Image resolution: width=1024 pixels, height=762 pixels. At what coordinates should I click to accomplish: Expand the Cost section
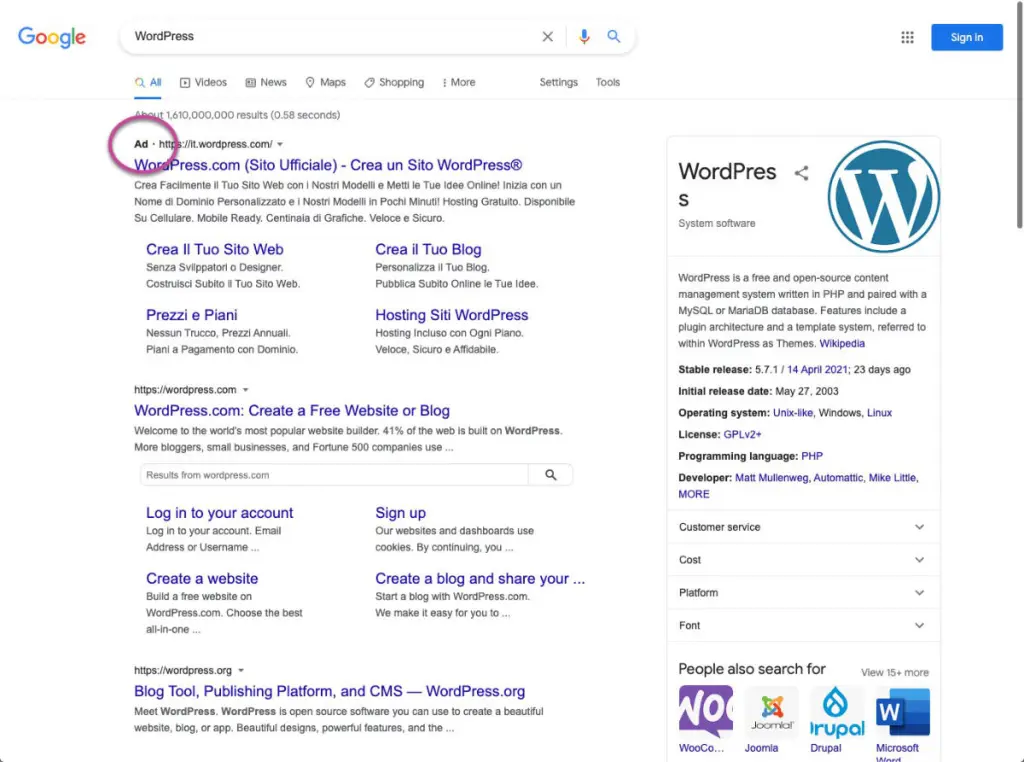(803, 560)
